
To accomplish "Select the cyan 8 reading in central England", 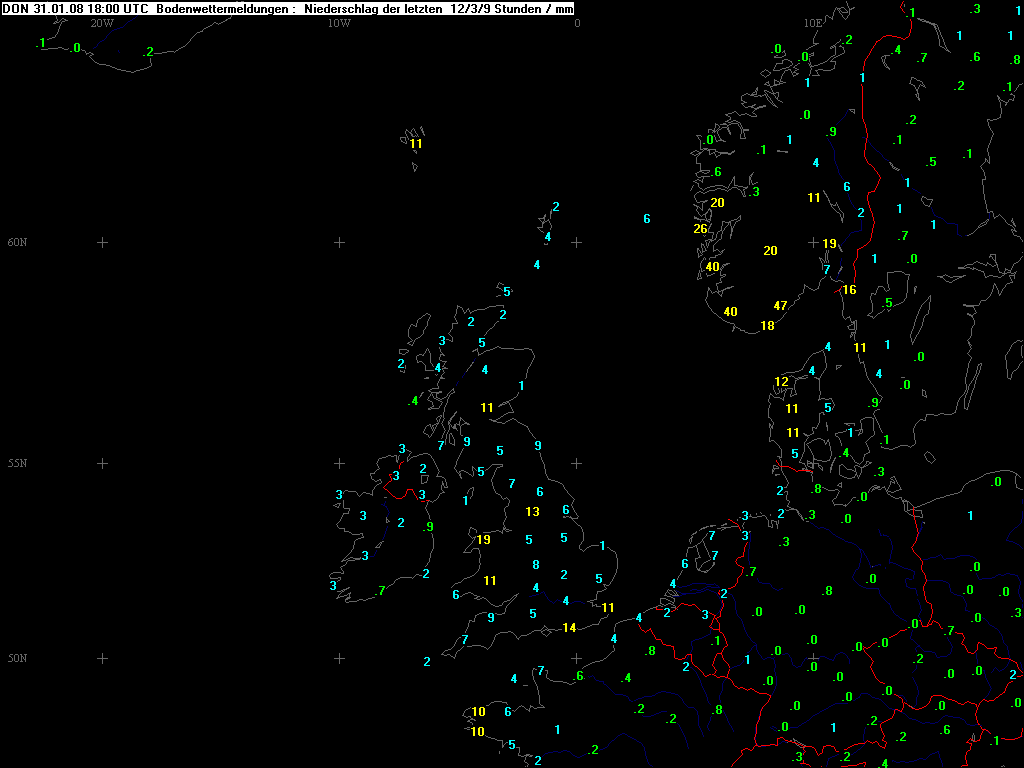I will pos(536,565).
